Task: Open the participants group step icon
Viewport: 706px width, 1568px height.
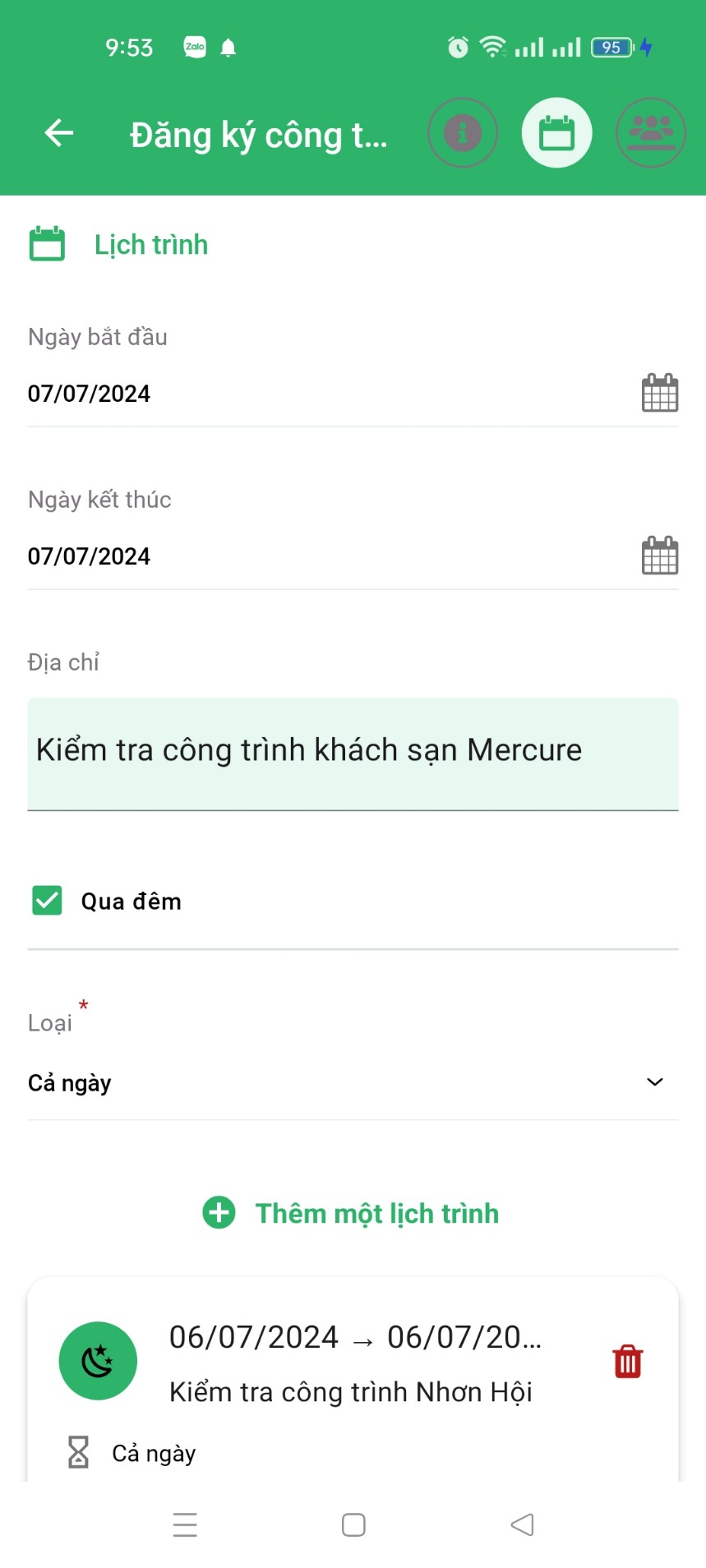Action: point(651,133)
